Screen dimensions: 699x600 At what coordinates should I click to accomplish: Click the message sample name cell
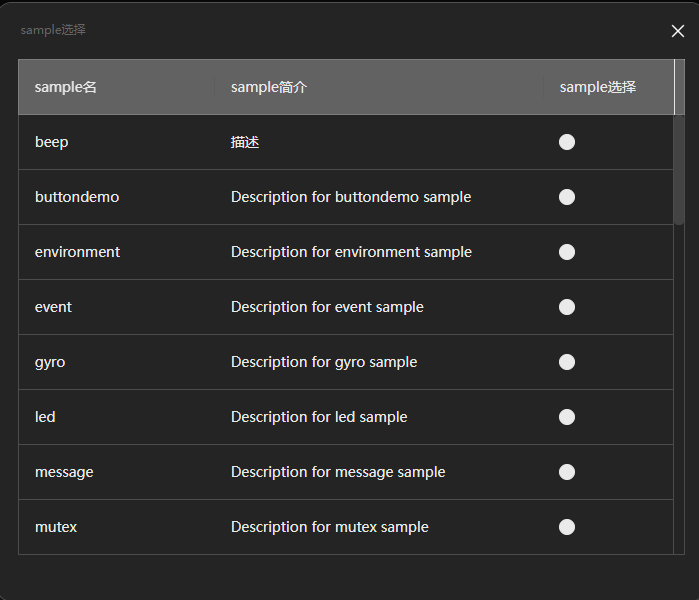[x=64, y=472]
